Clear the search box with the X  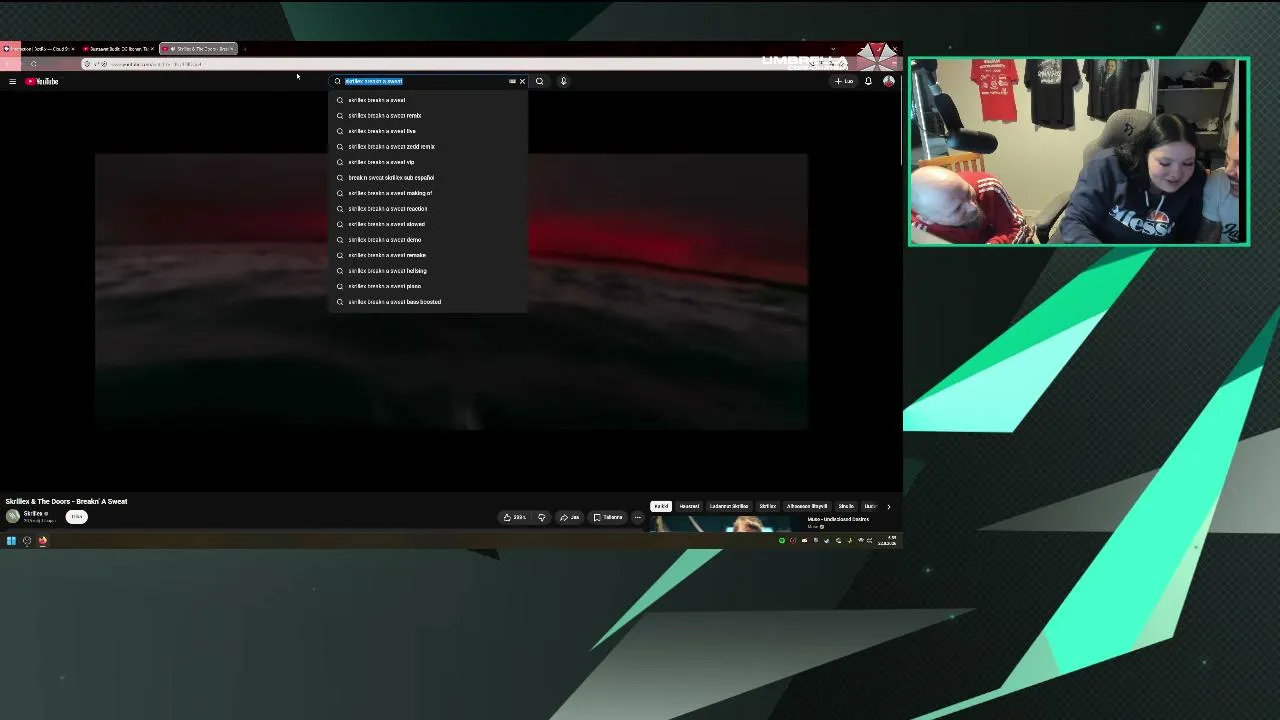click(522, 81)
